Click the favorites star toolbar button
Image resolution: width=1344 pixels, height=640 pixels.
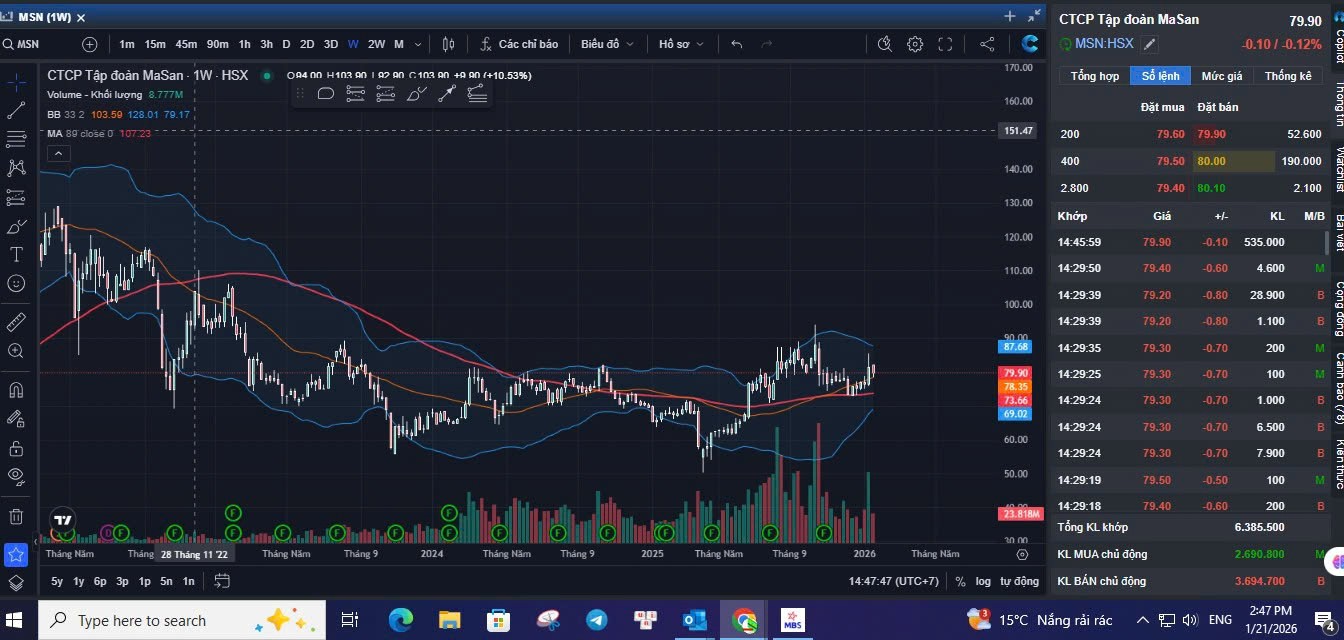16,555
